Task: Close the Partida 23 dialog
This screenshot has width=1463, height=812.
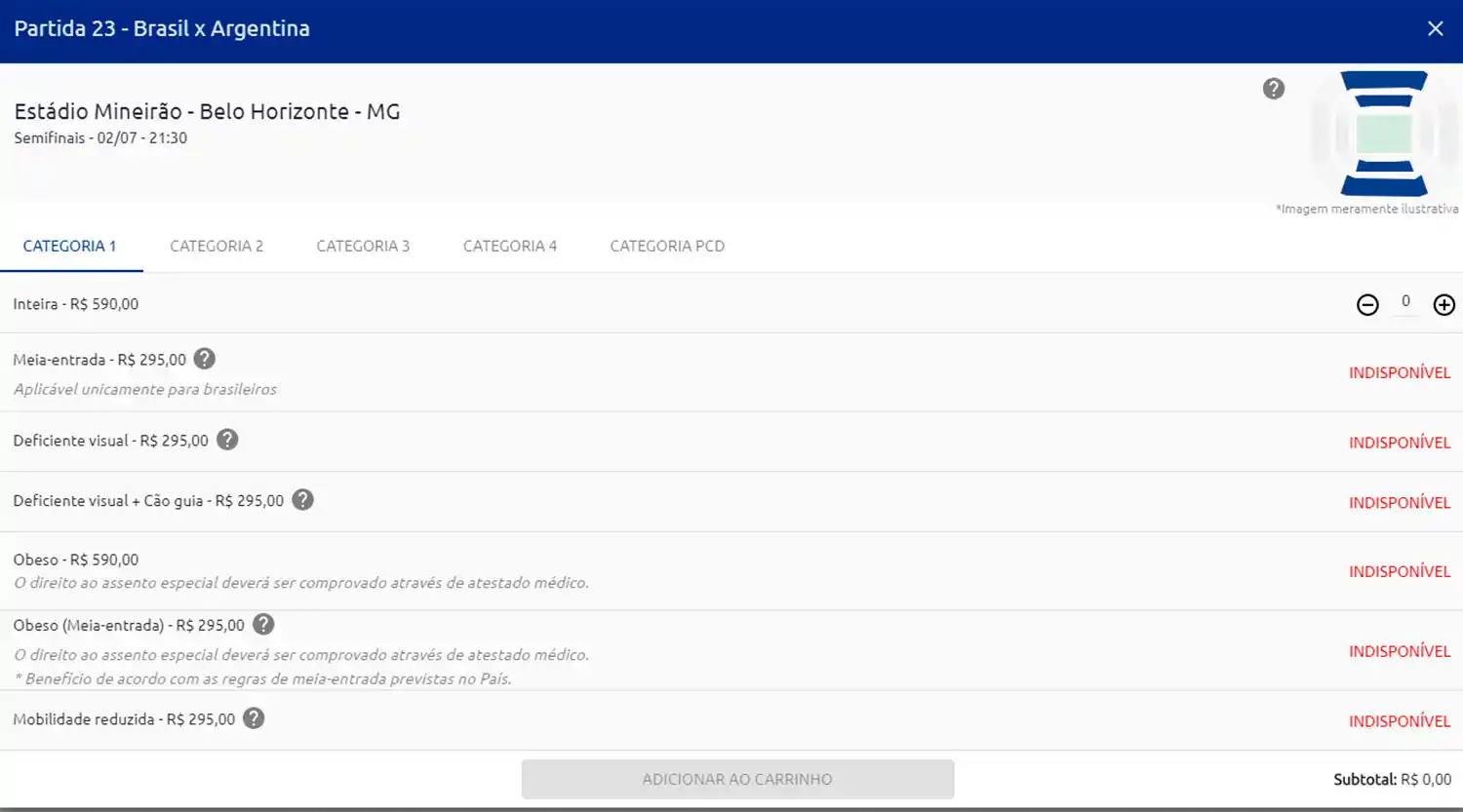Action: point(1435,29)
